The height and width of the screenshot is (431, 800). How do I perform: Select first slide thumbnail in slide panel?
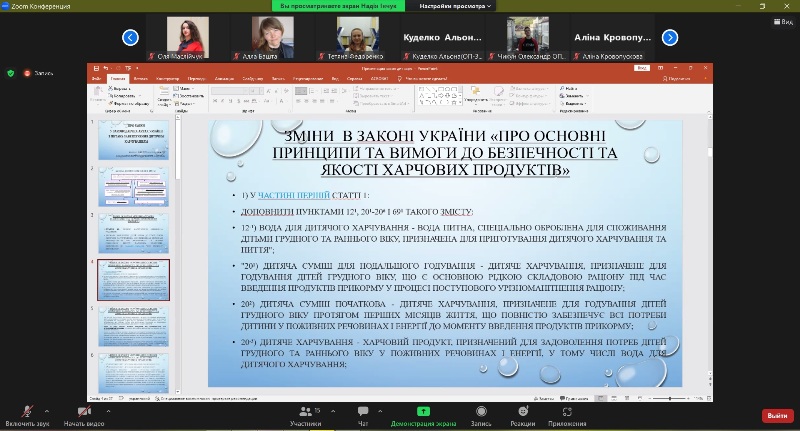(x=134, y=140)
